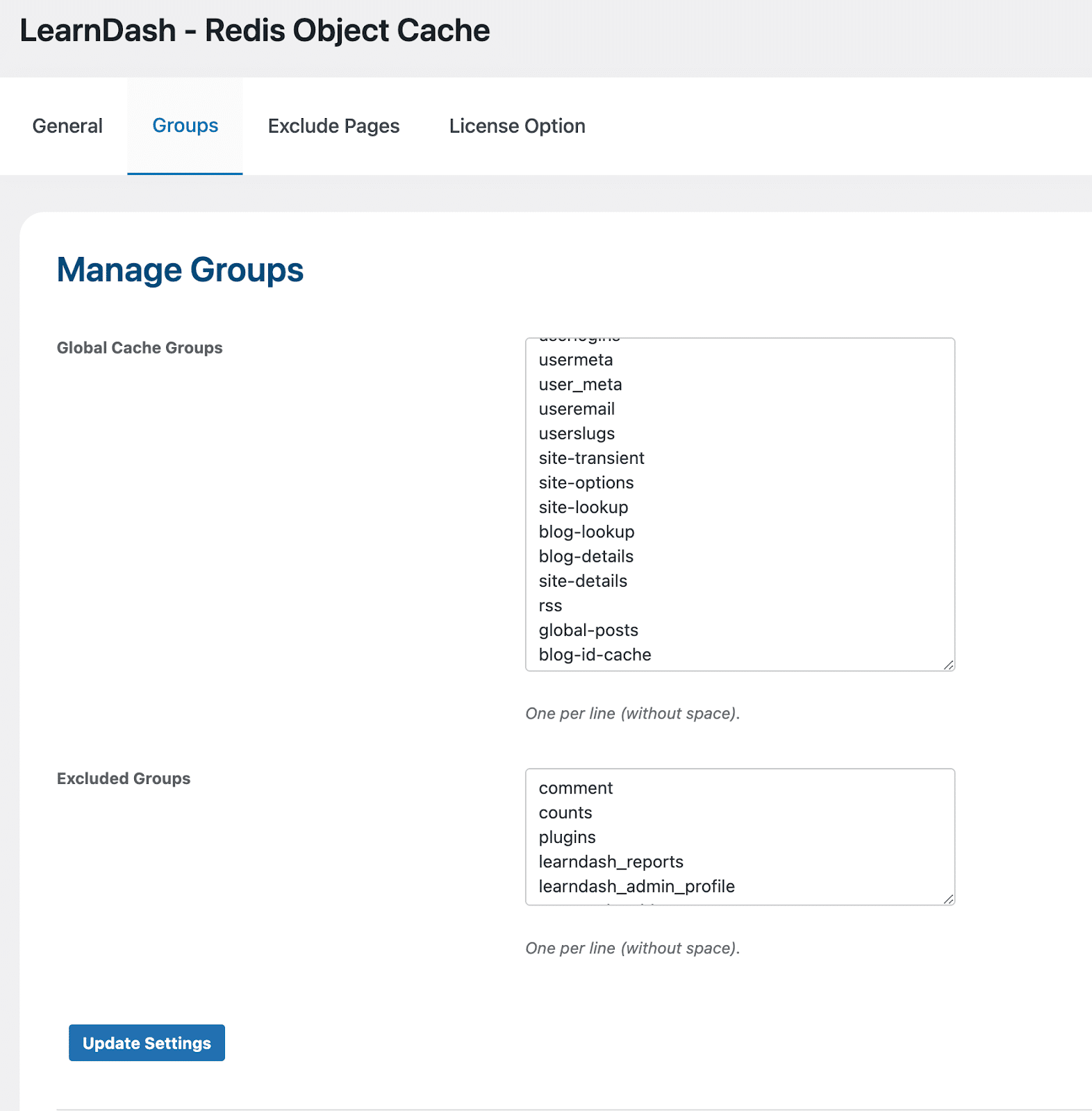This screenshot has width=1092, height=1111.
Task: Click 'site-options' entry in groups list
Action: [x=586, y=483]
